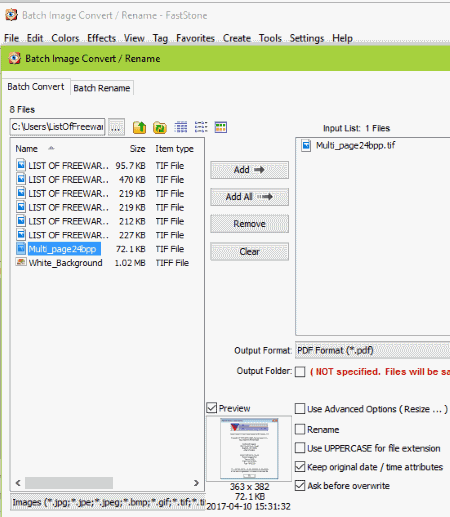The height and width of the screenshot is (517, 450).
Task: Open the Help menu
Action: click(x=342, y=38)
